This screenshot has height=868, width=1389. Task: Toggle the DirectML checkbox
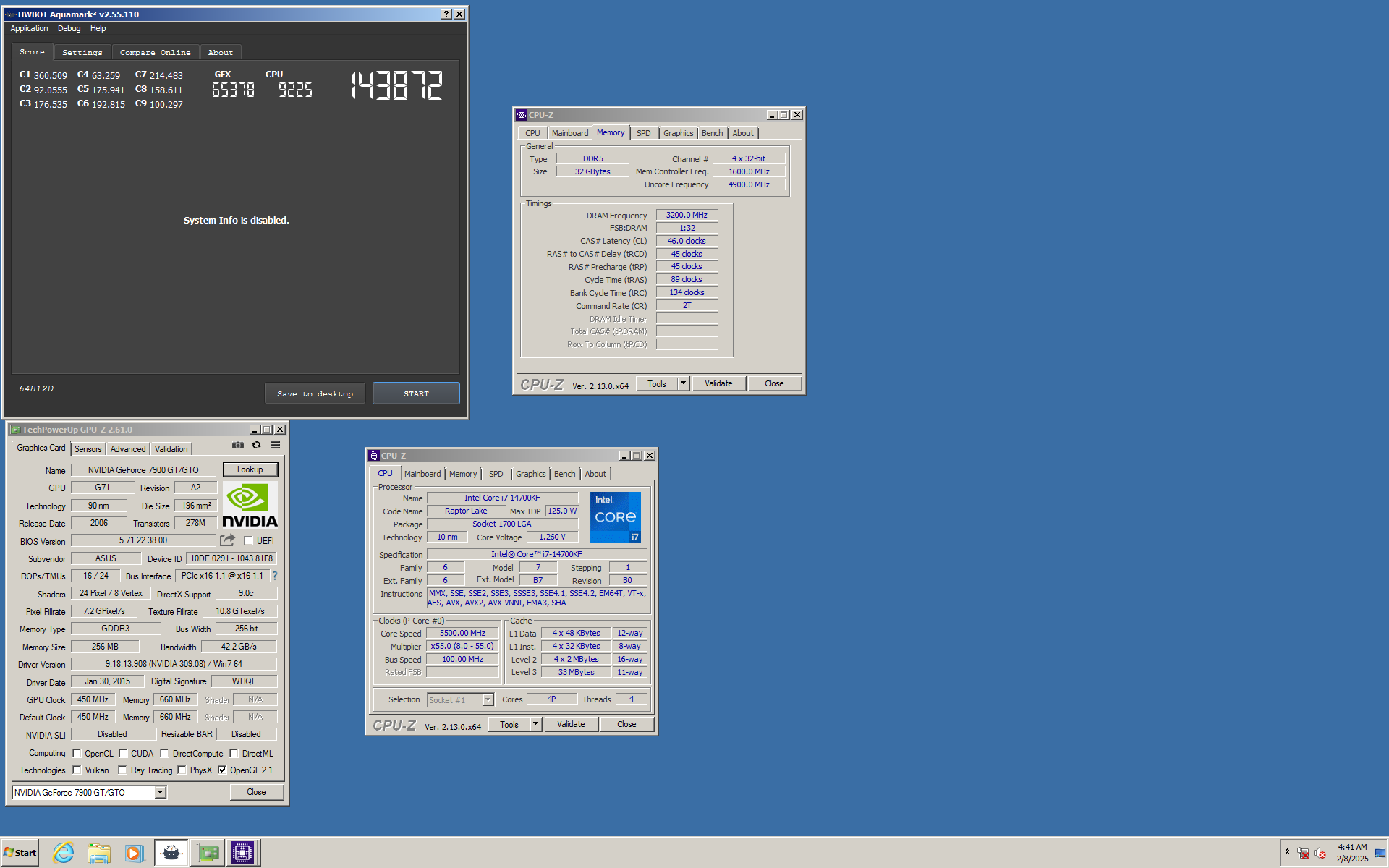234,754
